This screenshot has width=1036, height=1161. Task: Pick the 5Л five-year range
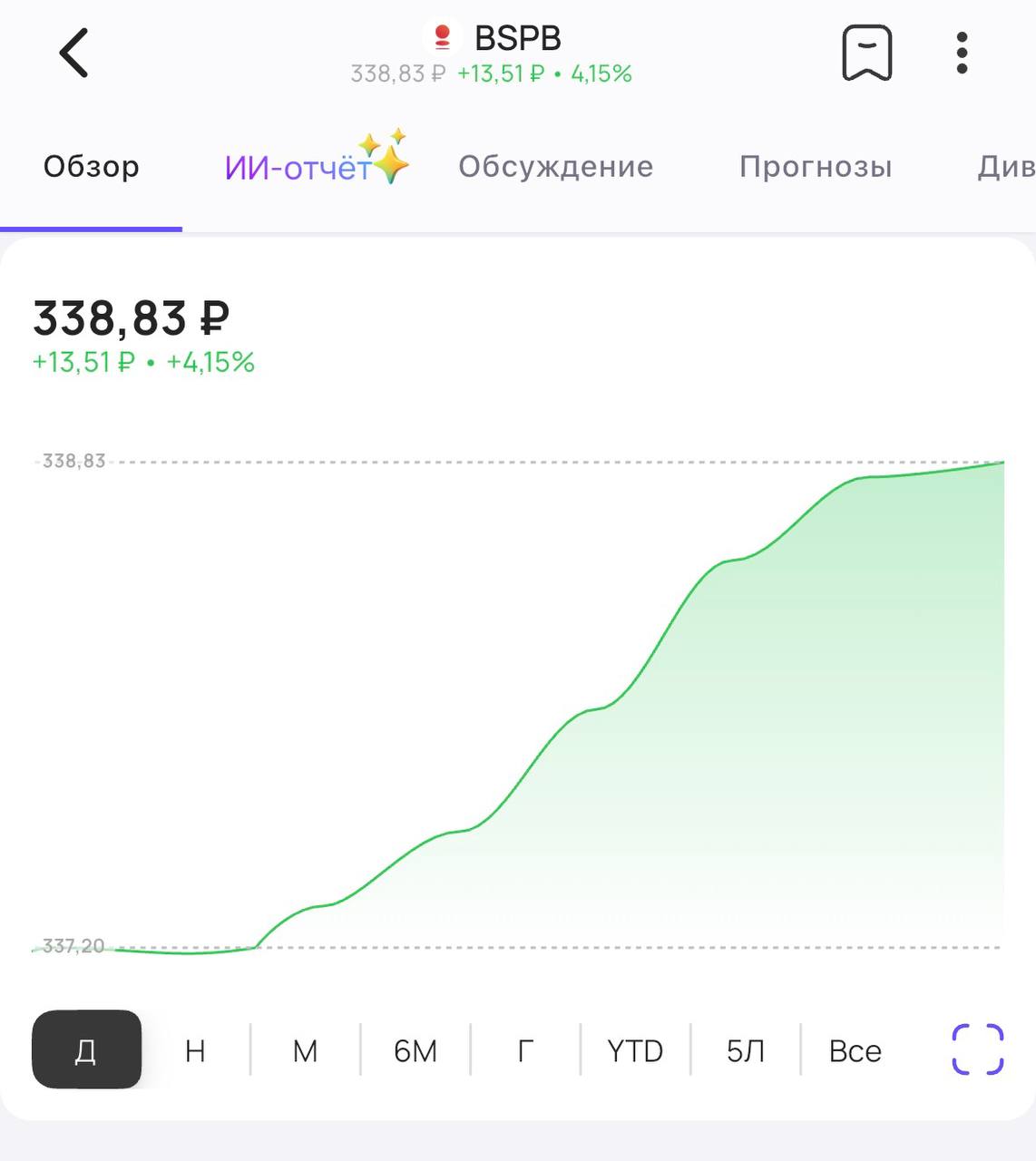click(x=746, y=1050)
